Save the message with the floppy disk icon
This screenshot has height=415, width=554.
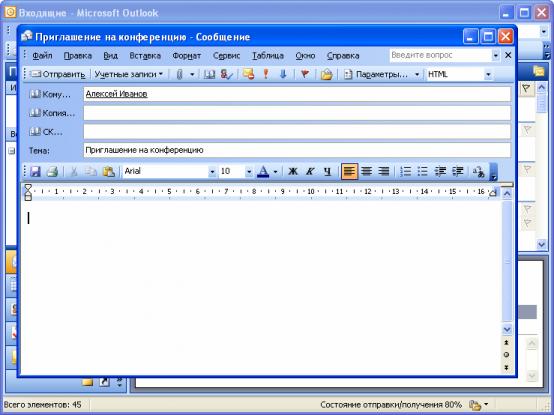(x=35, y=172)
